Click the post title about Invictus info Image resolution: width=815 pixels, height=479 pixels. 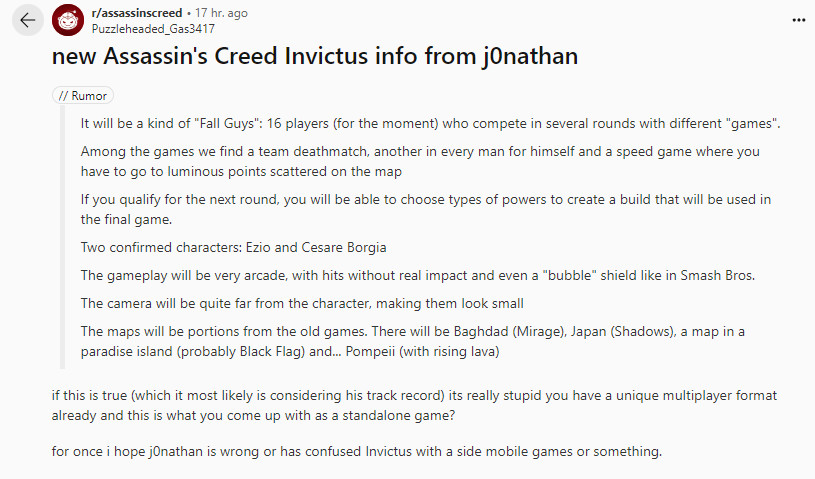click(x=314, y=57)
